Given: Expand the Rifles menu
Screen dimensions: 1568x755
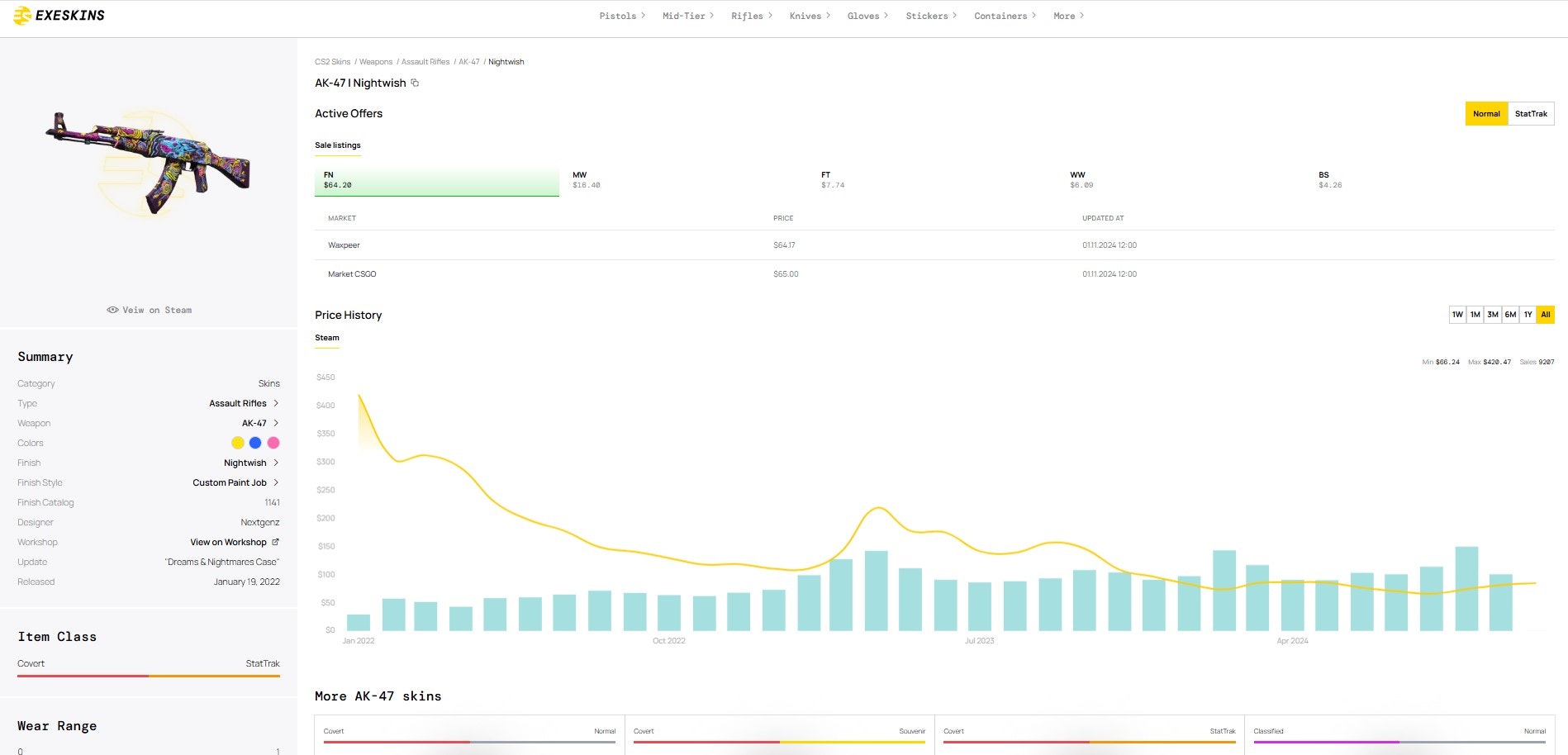Looking at the screenshot, I should [751, 16].
